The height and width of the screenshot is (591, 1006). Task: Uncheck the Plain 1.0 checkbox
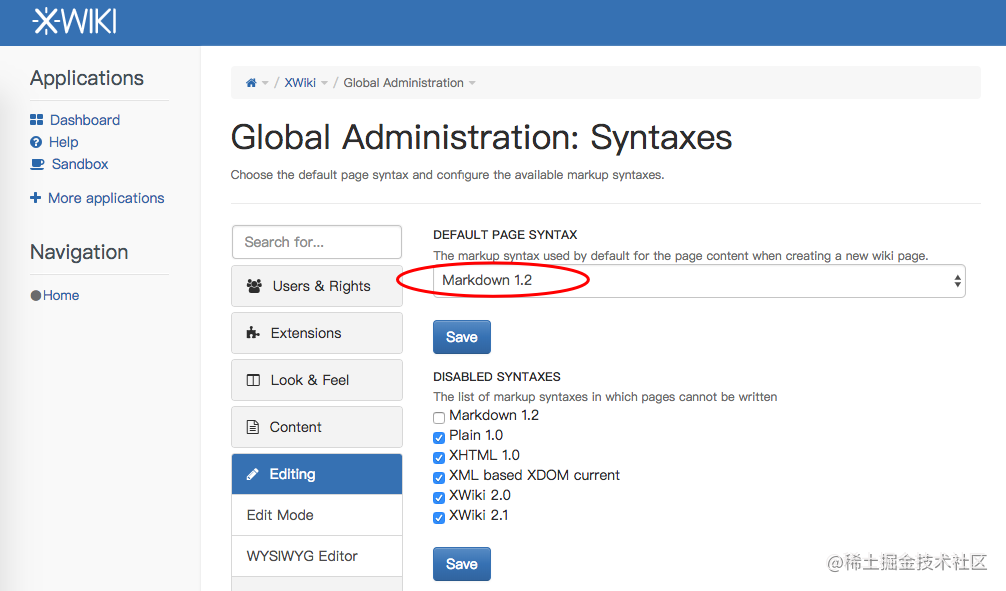pyautogui.click(x=439, y=438)
